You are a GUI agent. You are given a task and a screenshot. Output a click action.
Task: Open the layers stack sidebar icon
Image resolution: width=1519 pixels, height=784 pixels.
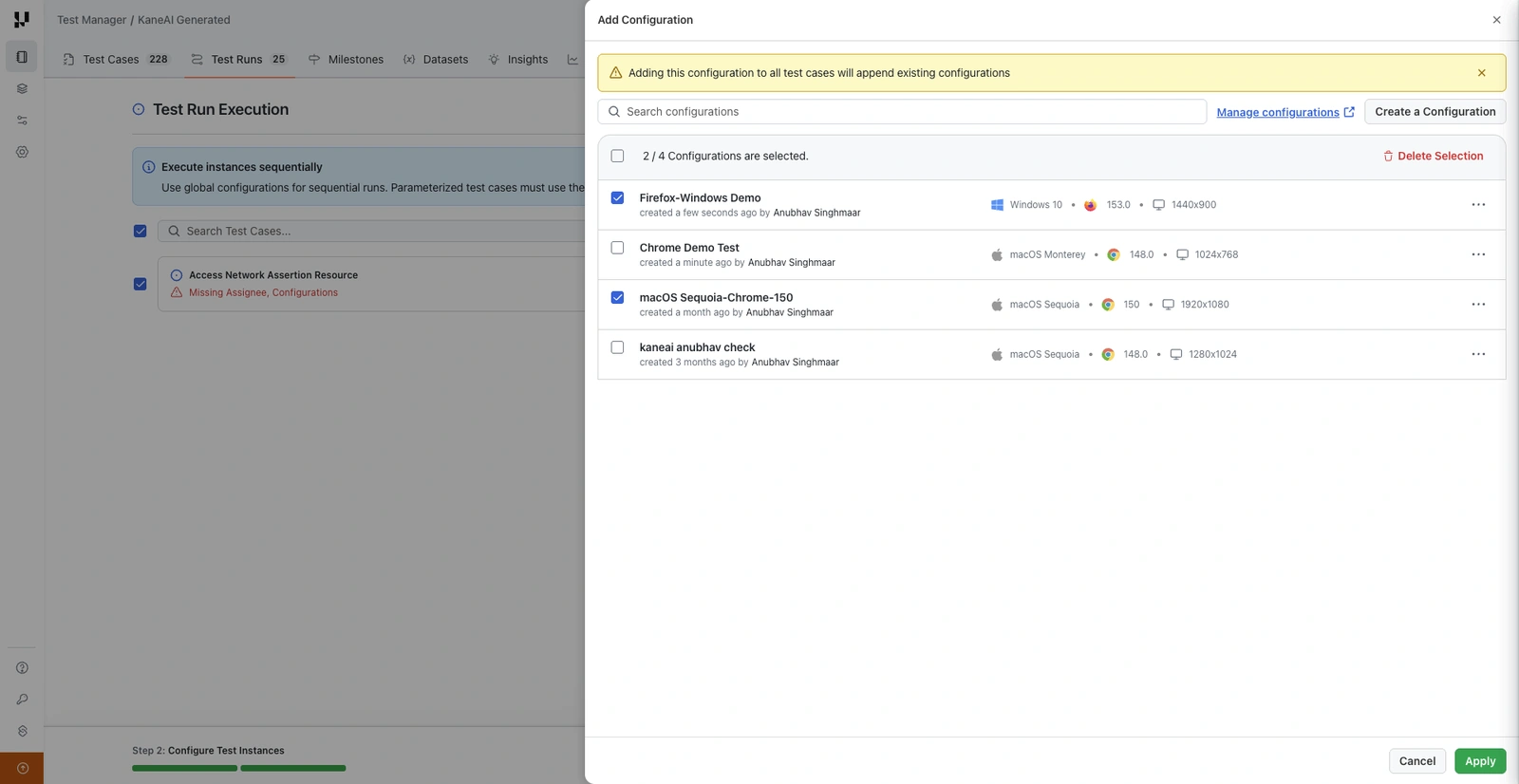click(x=22, y=88)
